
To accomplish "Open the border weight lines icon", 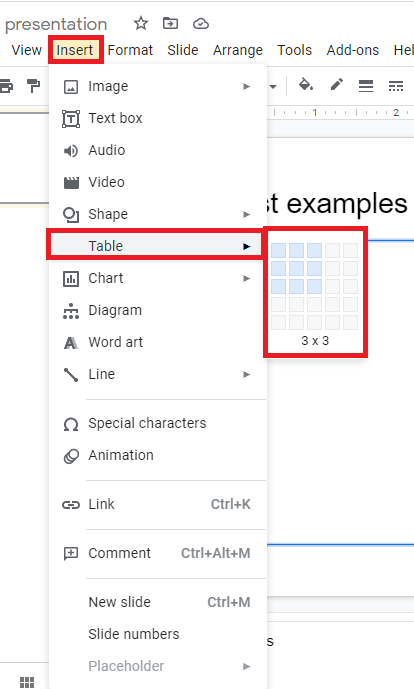I will tap(366, 86).
